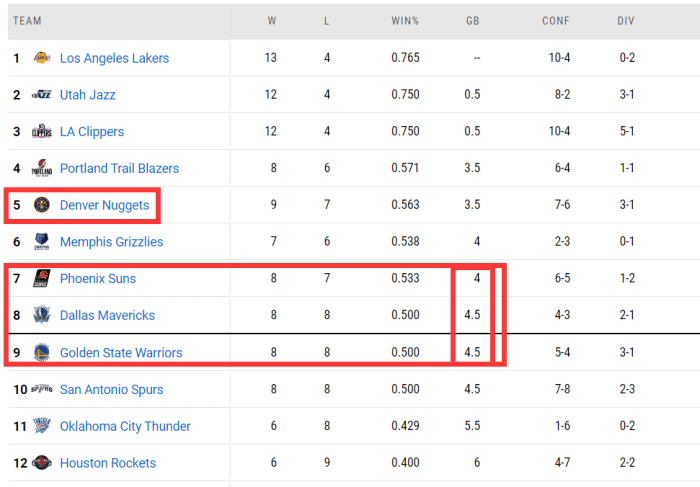Go to San Antonio Spurs team page
700x487 pixels.
(x=111, y=389)
